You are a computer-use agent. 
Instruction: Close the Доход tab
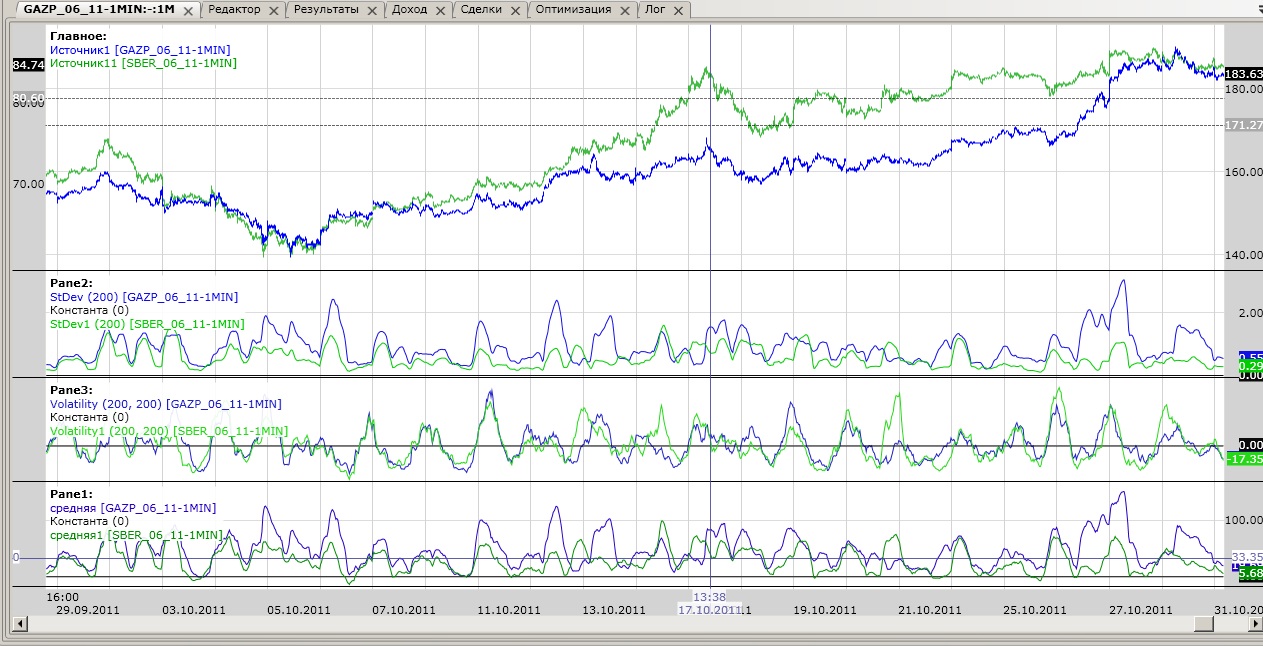click(440, 10)
